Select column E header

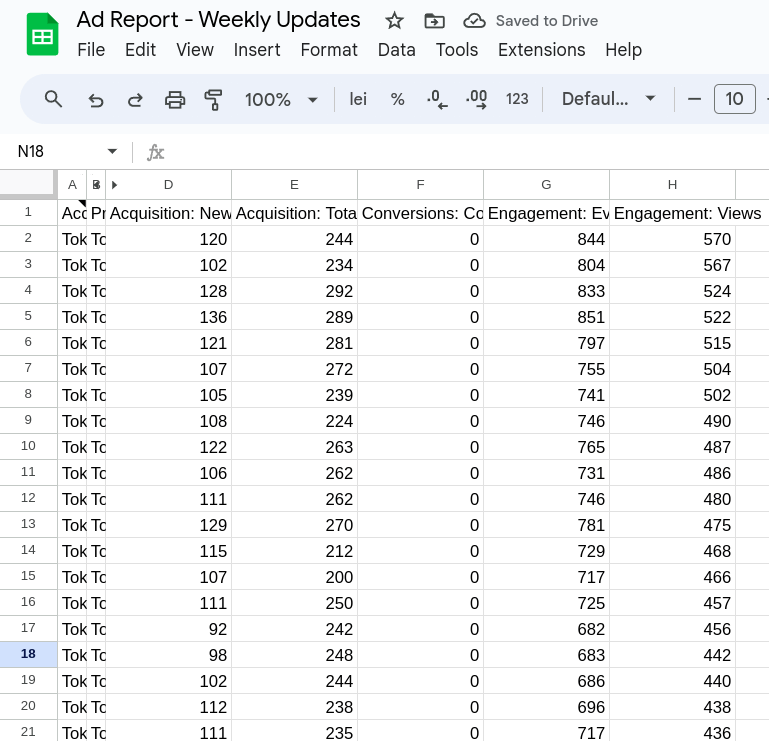(294, 184)
